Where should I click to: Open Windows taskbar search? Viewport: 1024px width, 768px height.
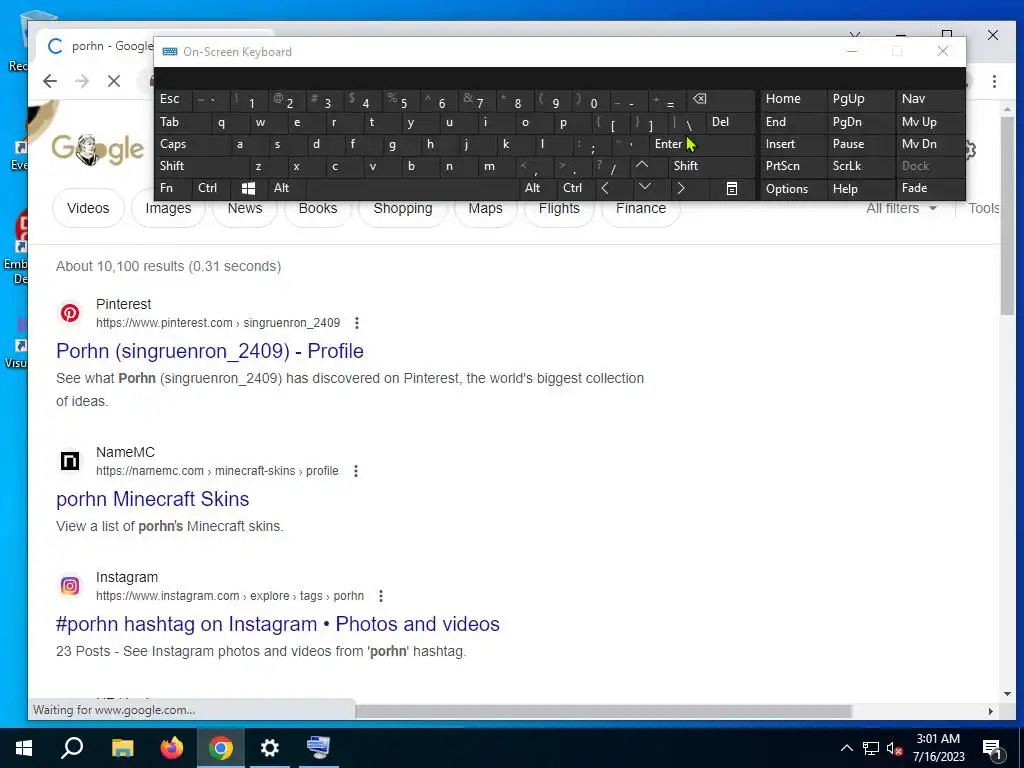72,748
